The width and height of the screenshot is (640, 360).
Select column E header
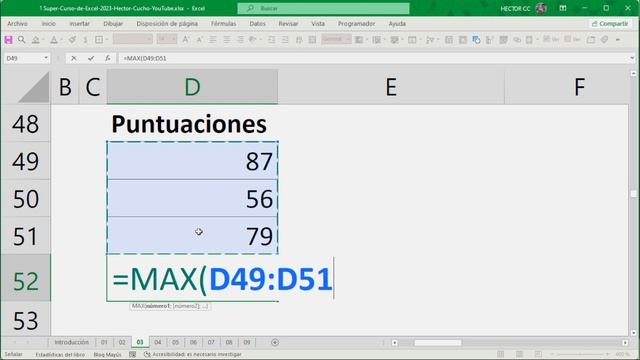[x=391, y=87]
